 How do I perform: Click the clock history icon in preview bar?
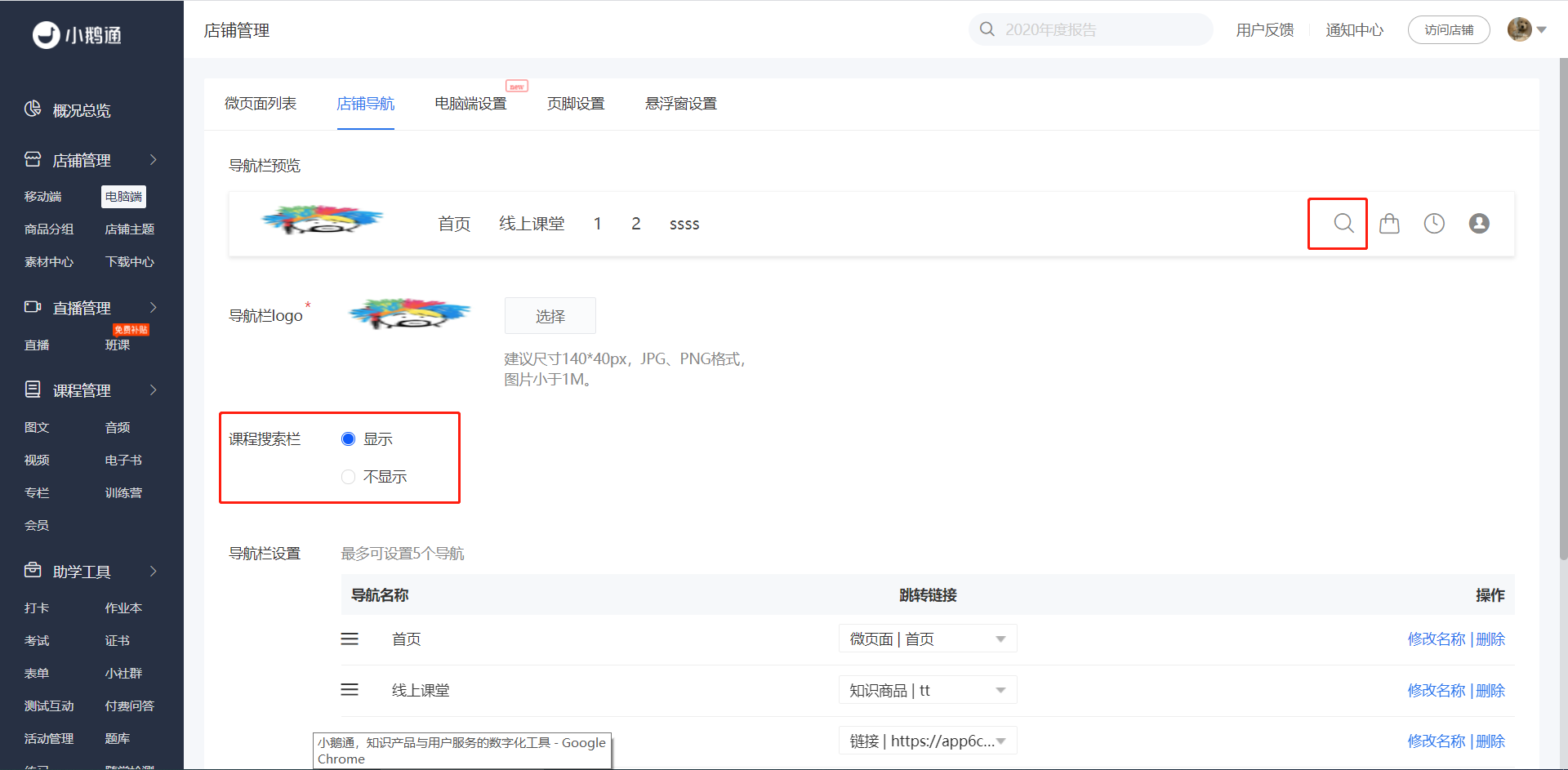tap(1434, 223)
